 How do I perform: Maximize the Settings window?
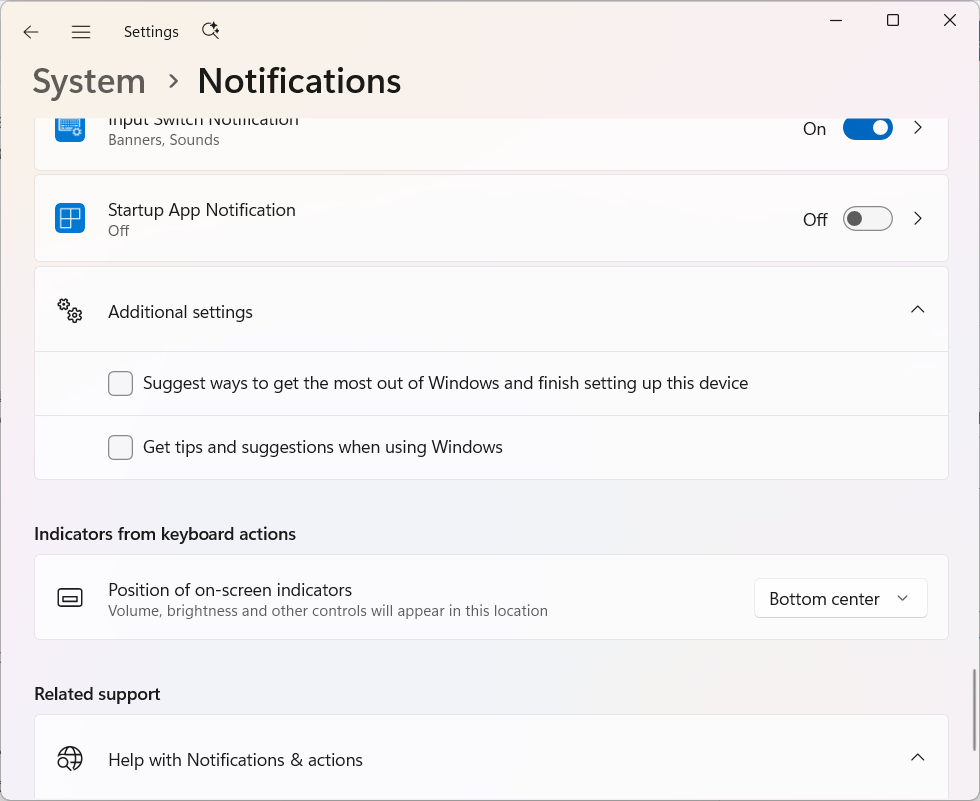click(893, 21)
